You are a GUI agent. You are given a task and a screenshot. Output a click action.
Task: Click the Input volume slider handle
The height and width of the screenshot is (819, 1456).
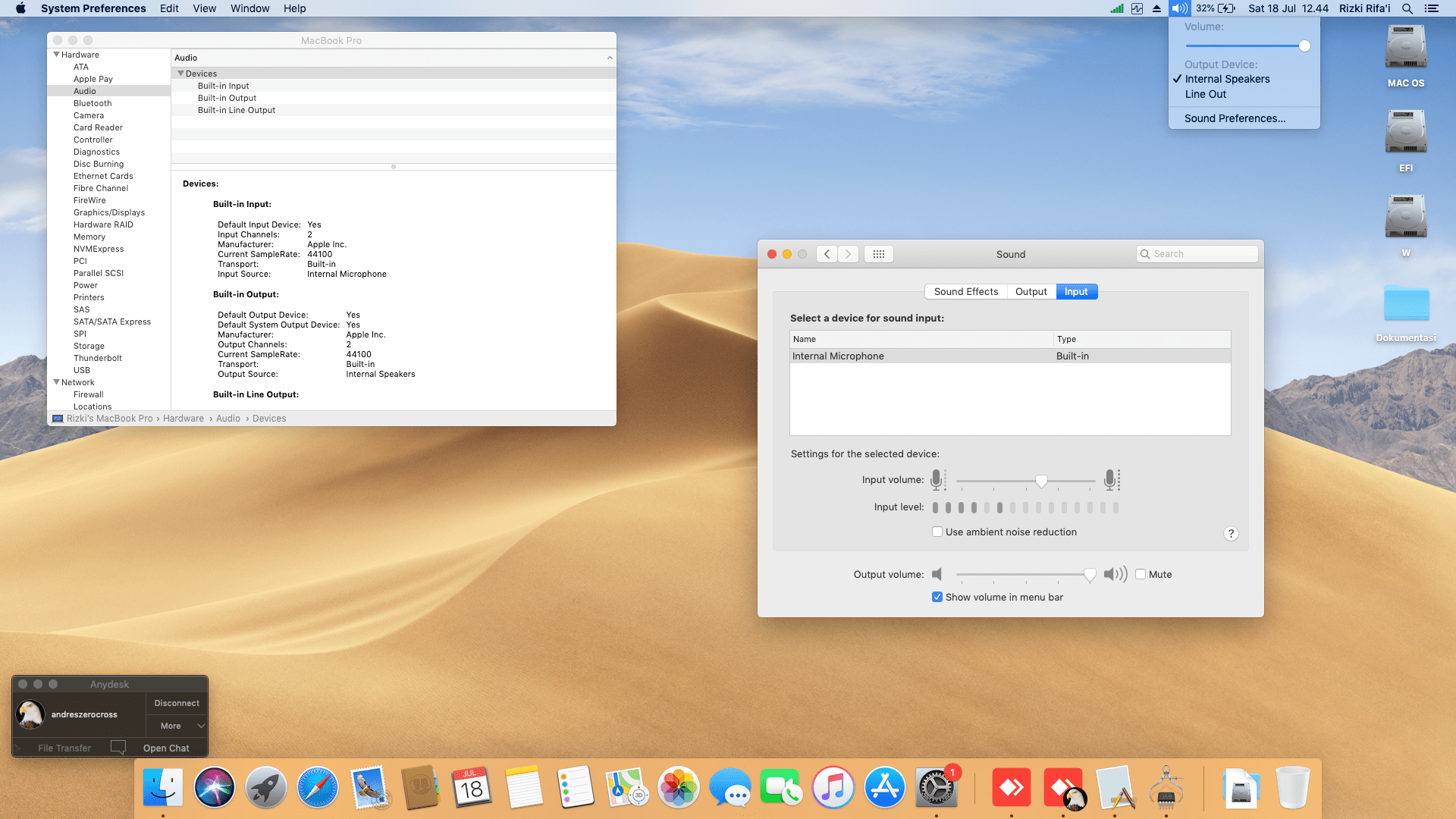pyautogui.click(x=1041, y=481)
